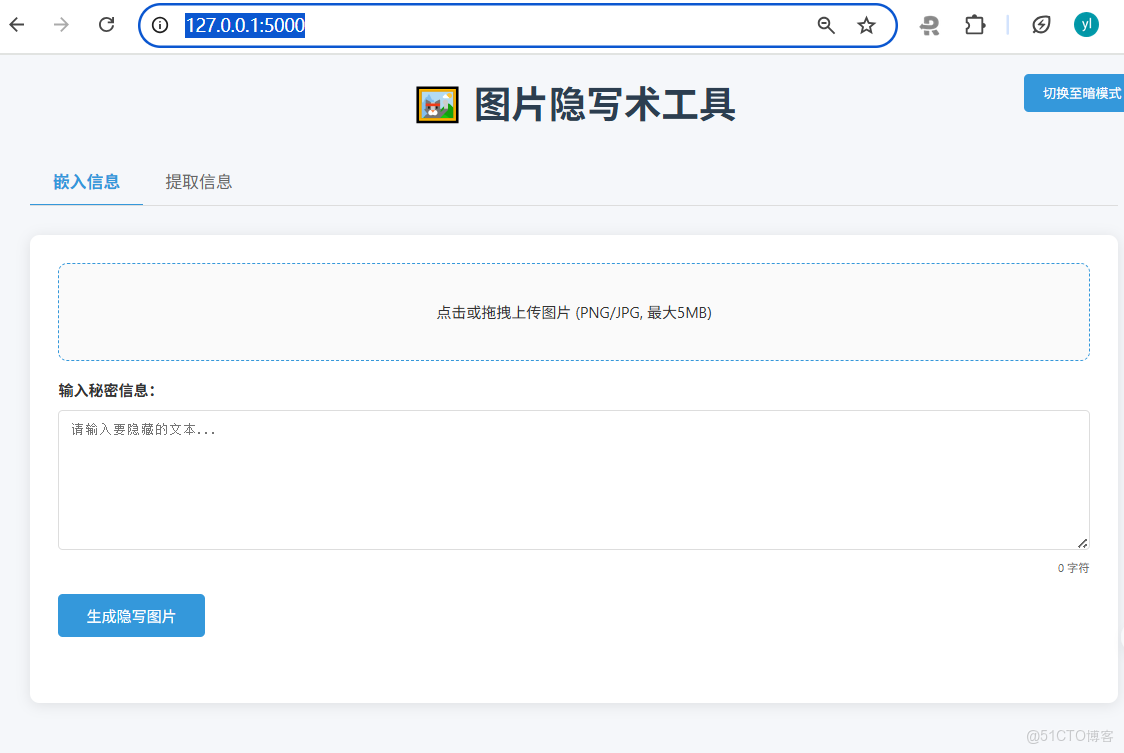Click the textarea resize handle corner

click(1082, 544)
